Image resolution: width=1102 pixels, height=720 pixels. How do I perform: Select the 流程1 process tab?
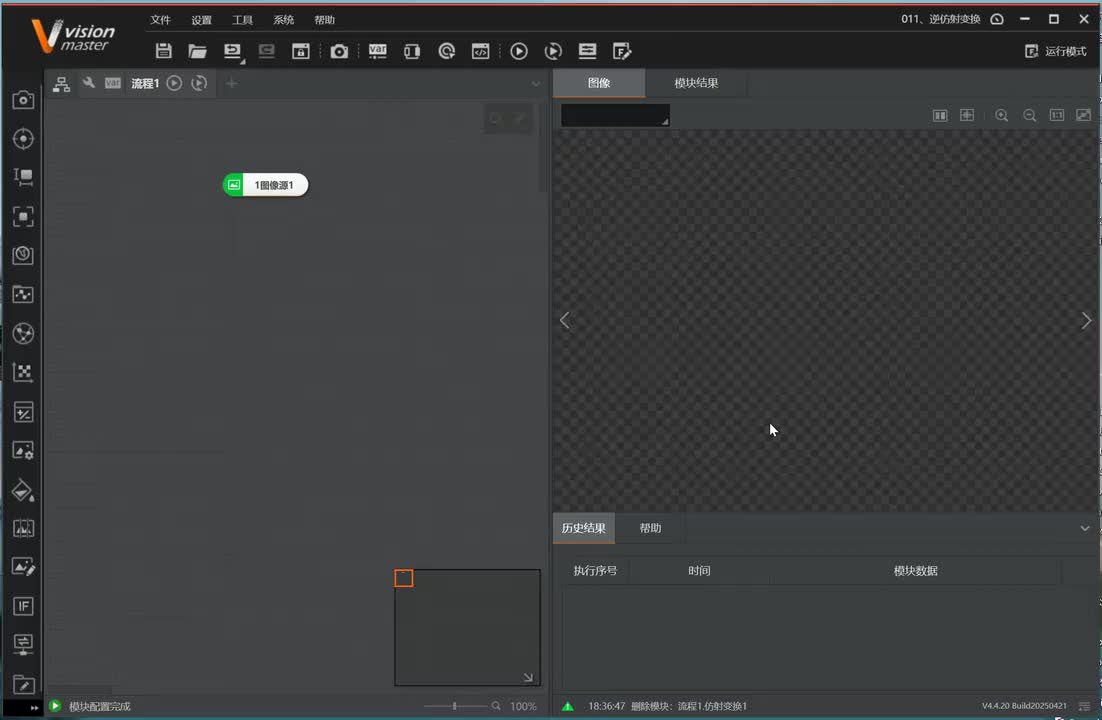145,84
